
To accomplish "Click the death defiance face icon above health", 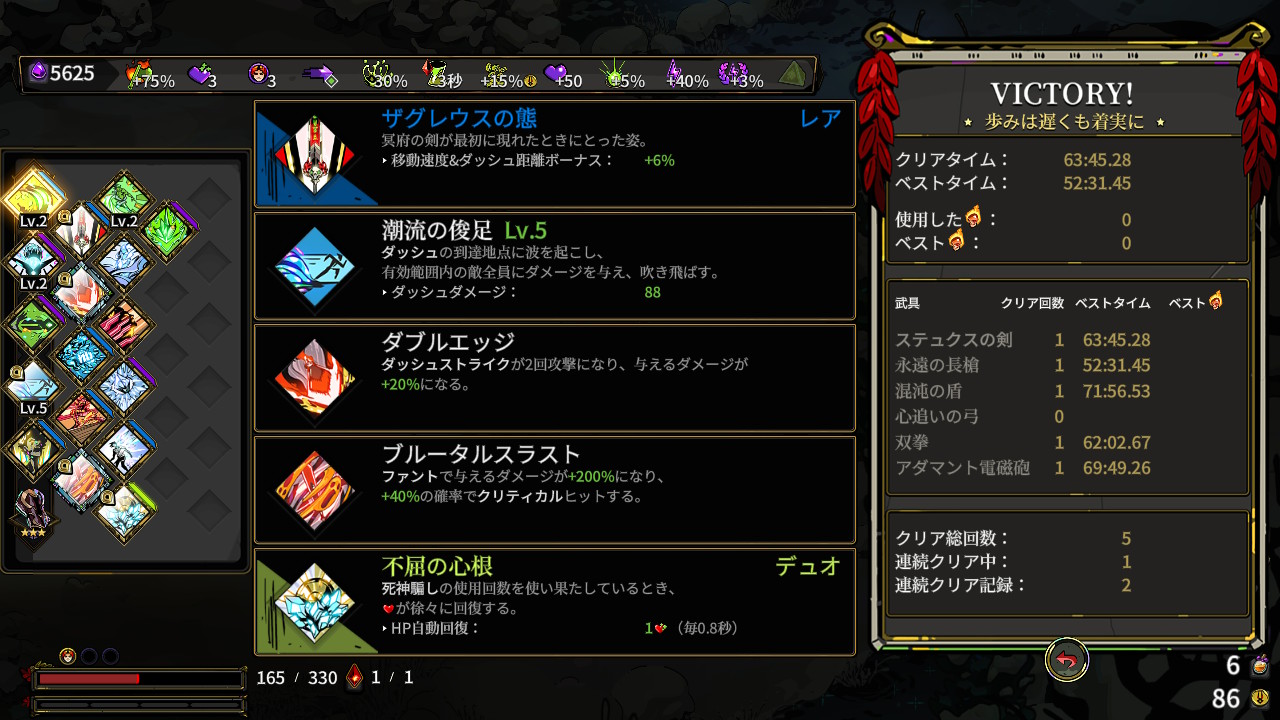I will point(67,656).
